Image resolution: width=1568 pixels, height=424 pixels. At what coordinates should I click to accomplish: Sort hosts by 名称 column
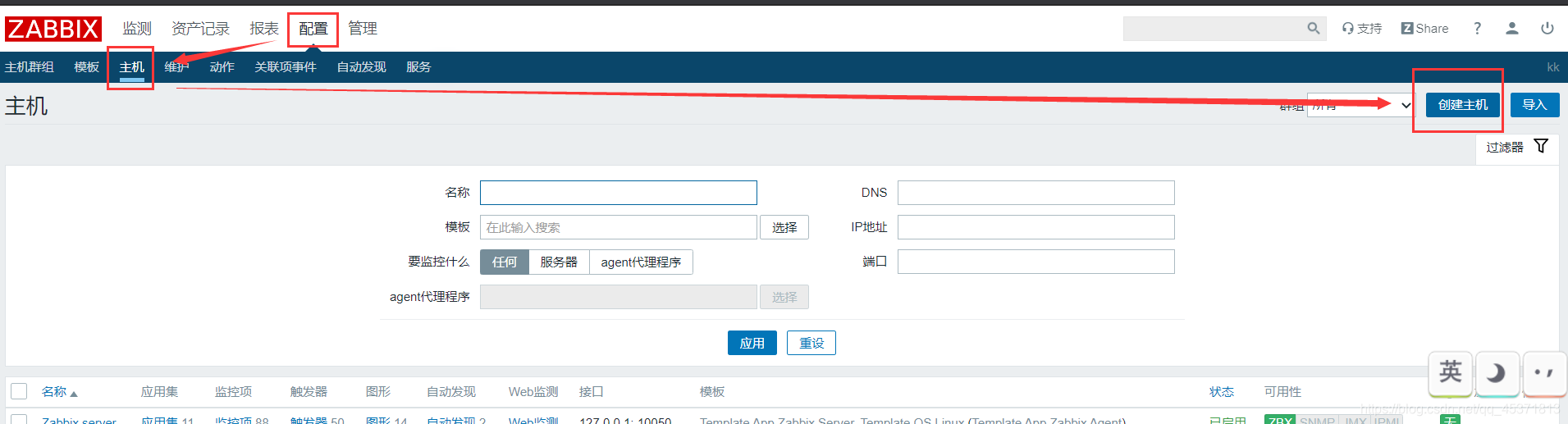54,392
